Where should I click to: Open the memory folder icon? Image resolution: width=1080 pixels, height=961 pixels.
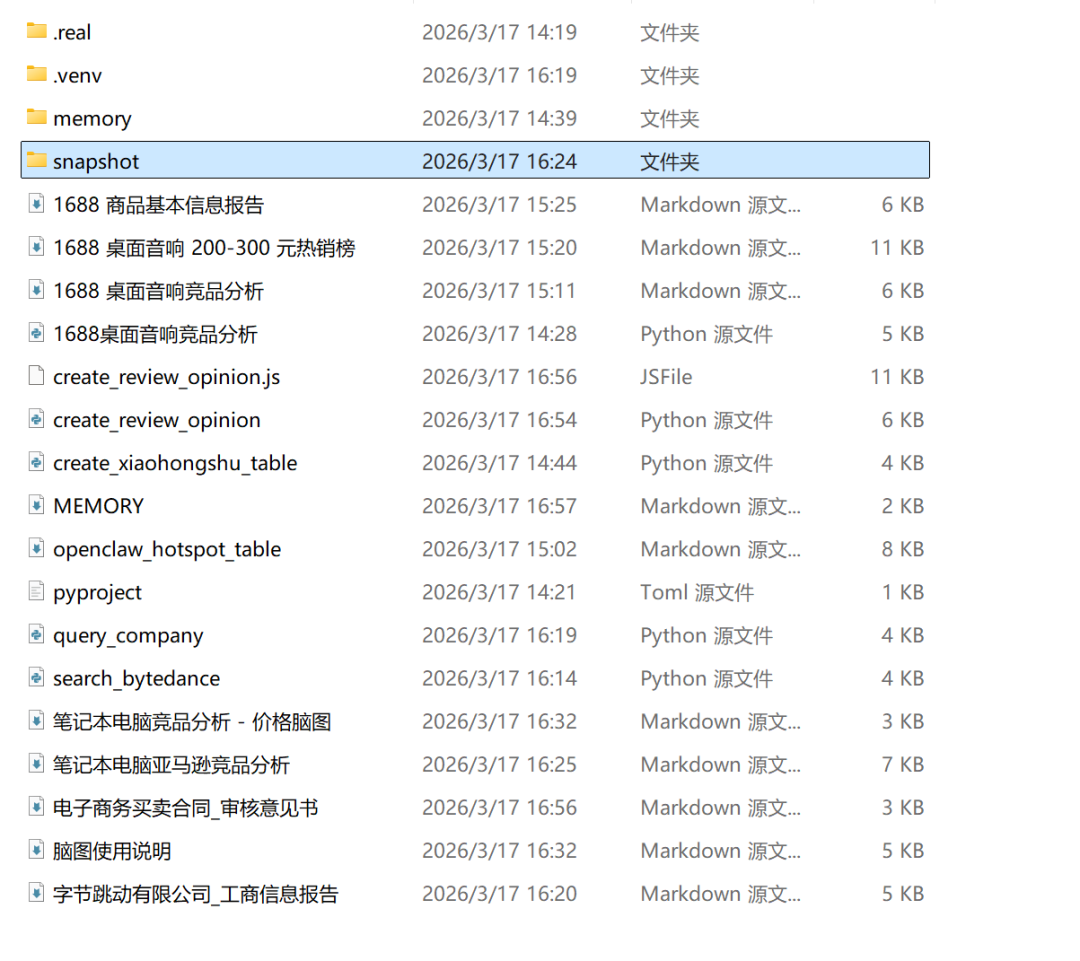35,118
